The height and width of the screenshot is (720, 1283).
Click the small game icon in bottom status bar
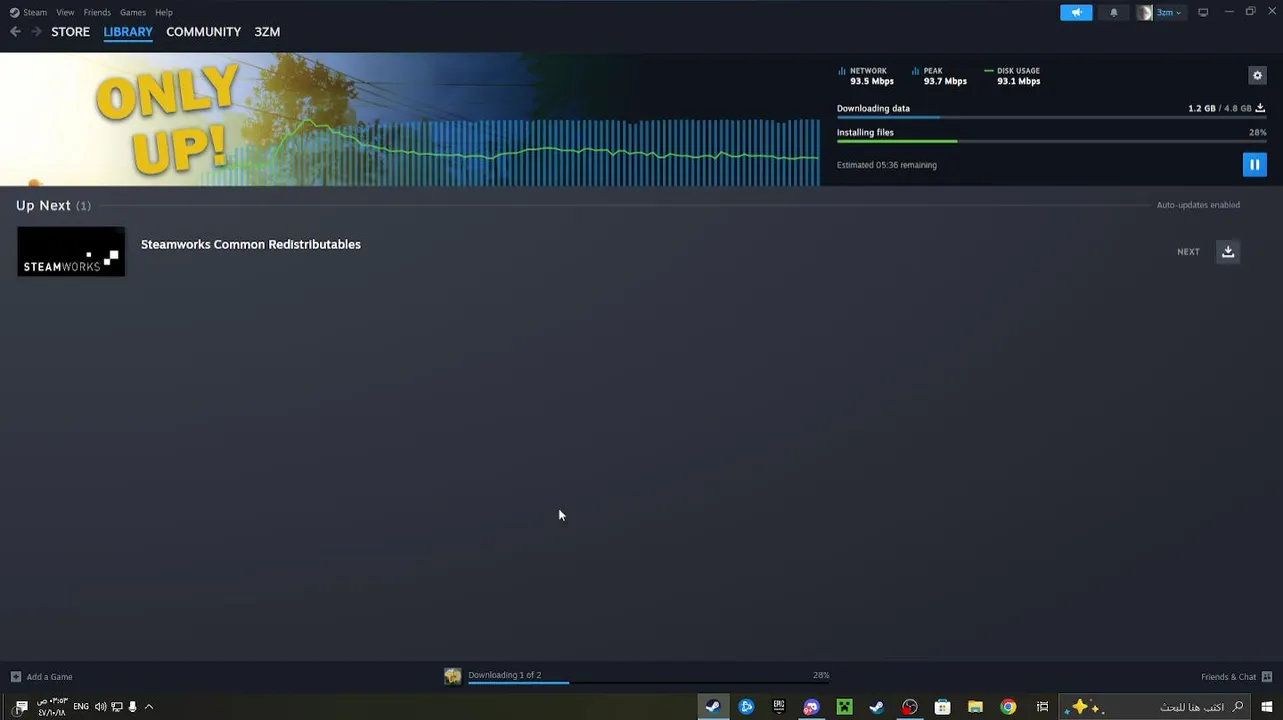(x=453, y=676)
